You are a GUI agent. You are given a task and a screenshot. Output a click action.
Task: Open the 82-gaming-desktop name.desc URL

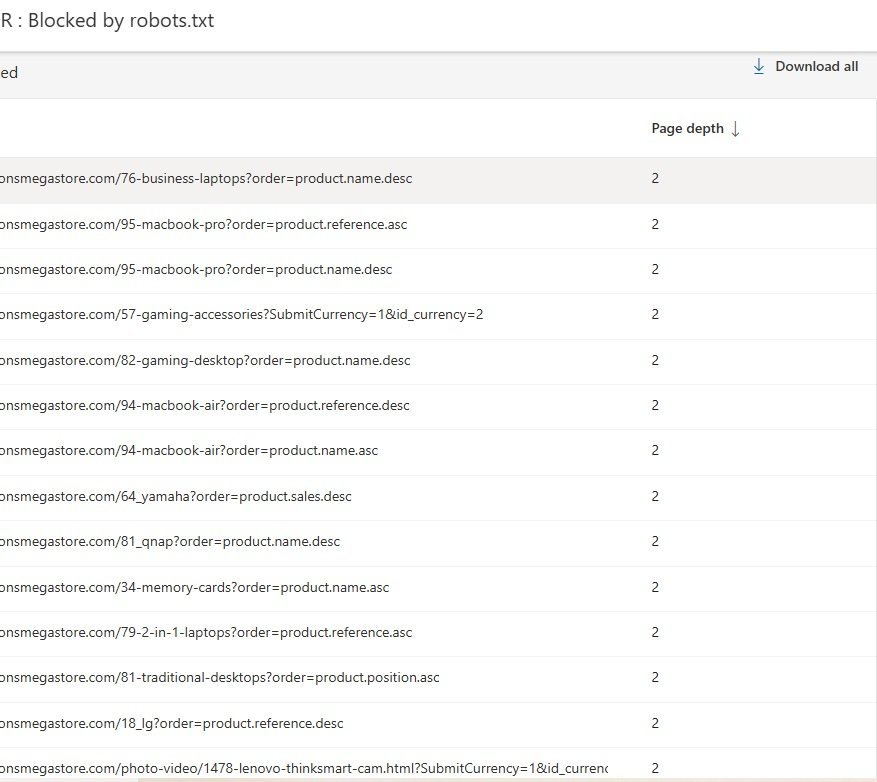click(x=205, y=360)
